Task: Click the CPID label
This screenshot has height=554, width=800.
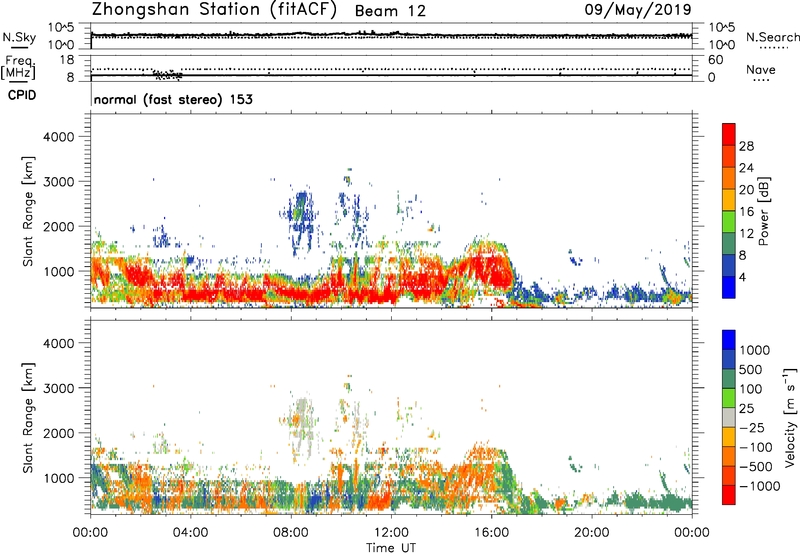Action: (22, 95)
